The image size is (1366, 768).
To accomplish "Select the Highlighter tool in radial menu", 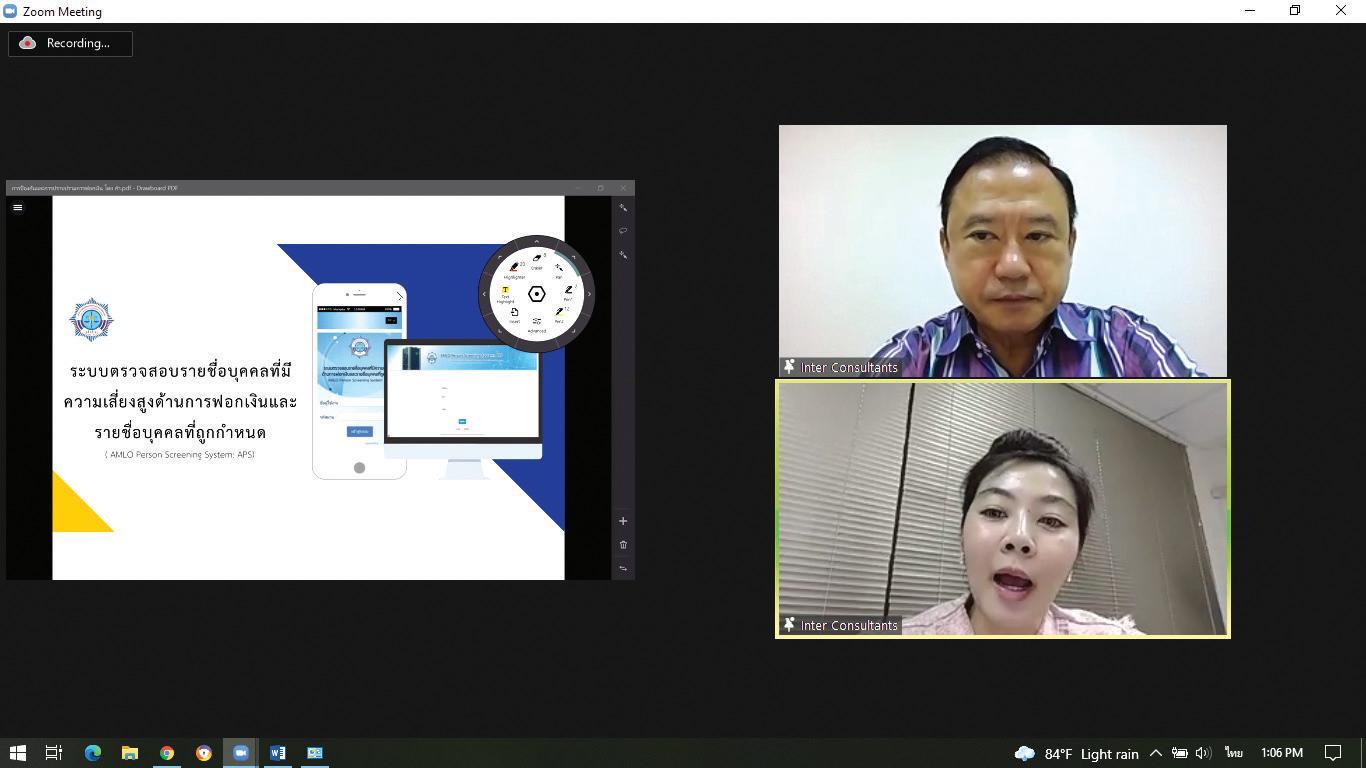I will click(515, 269).
